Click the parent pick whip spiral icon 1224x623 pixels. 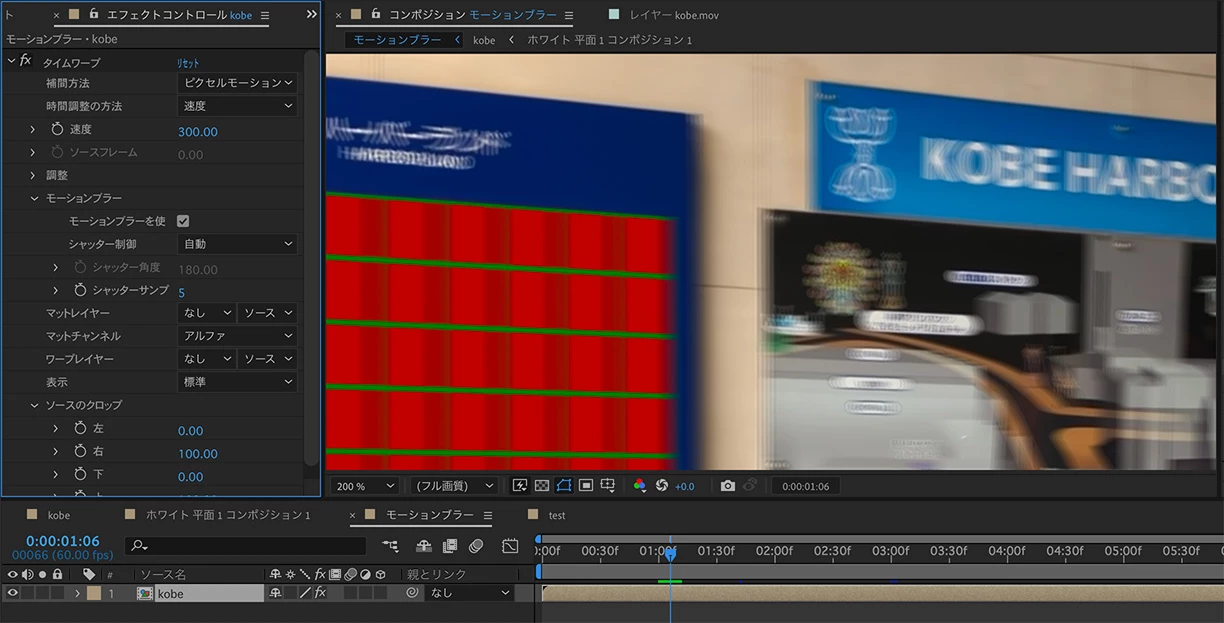(411, 593)
